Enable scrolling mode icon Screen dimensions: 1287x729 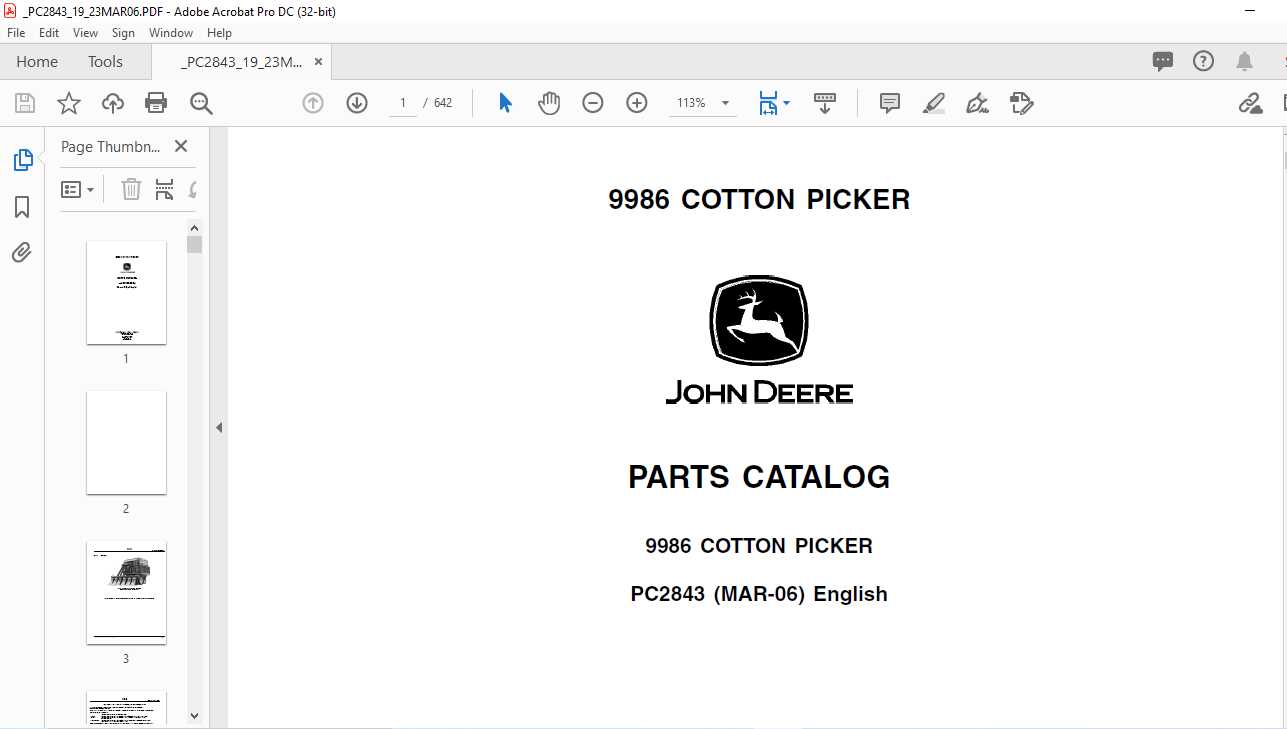825,103
